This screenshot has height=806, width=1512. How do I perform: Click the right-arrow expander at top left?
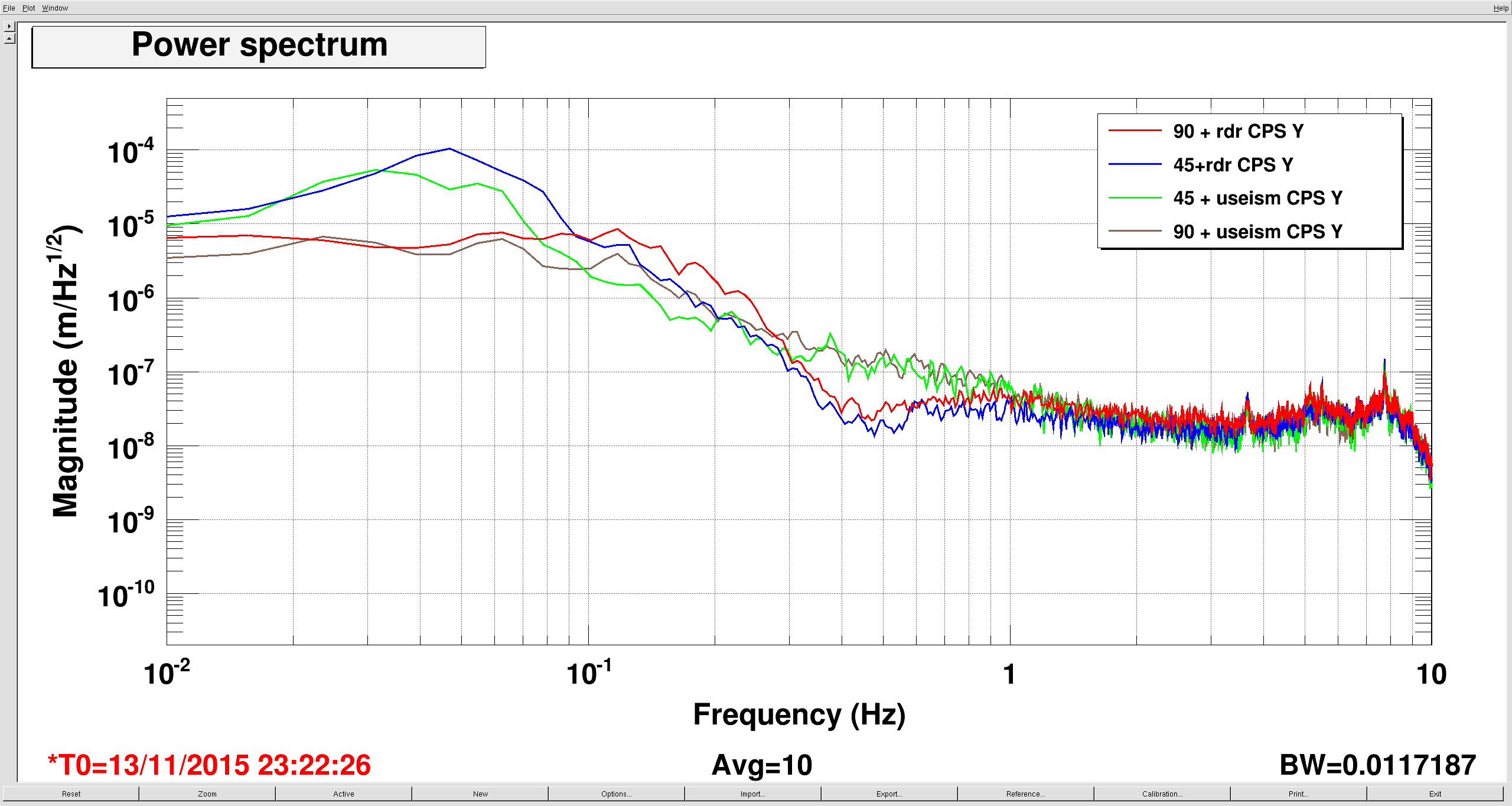pyautogui.click(x=9, y=27)
